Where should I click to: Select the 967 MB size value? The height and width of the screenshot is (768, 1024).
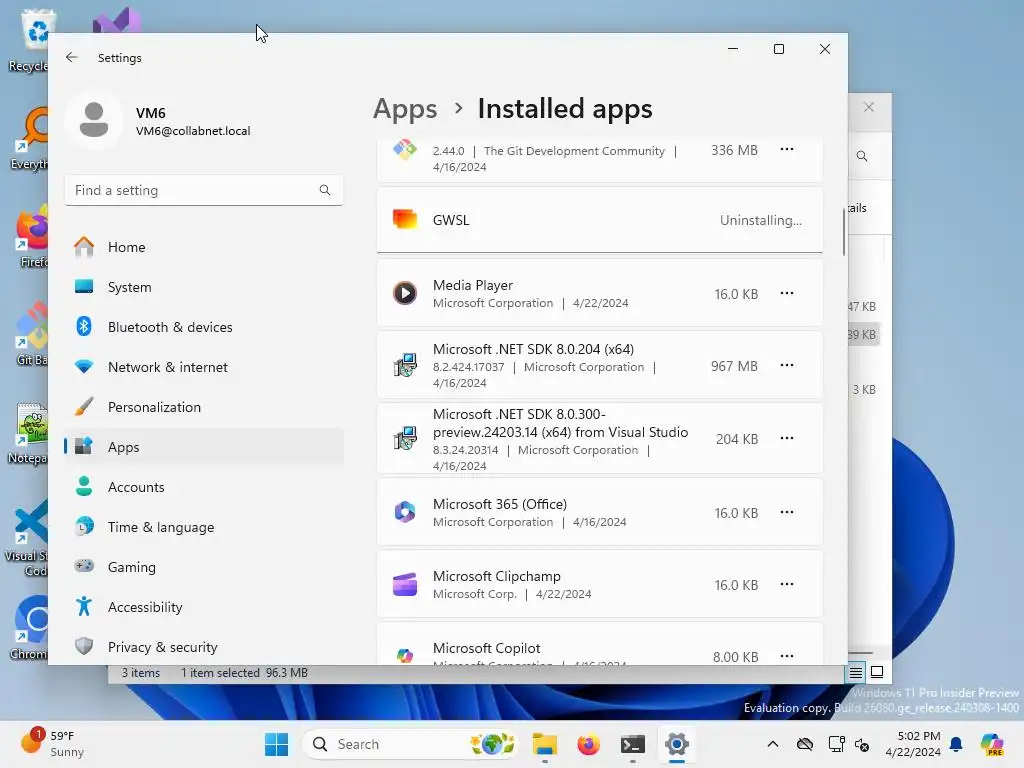click(x=734, y=366)
